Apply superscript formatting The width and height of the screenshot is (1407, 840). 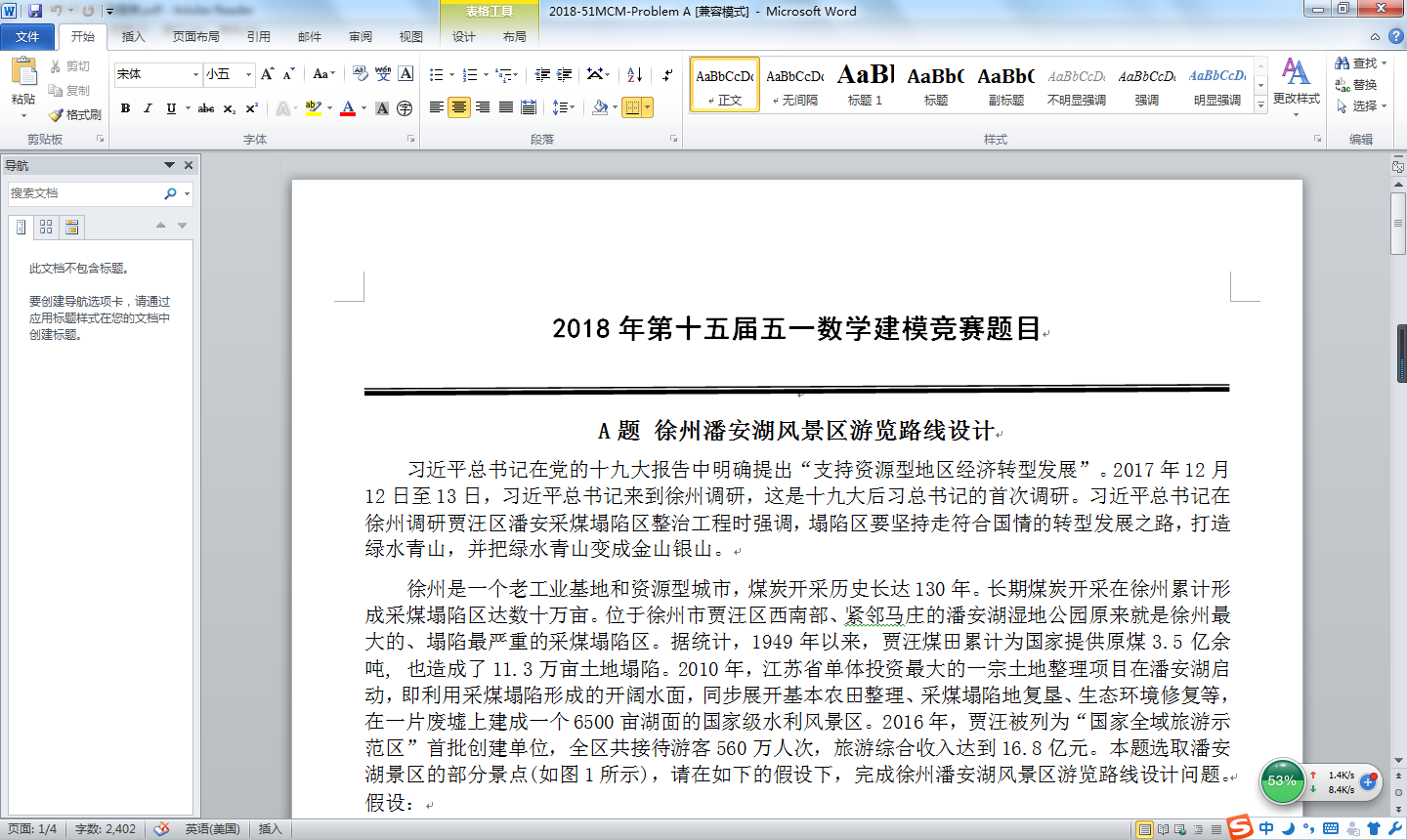pyautogui.click(x=251, y=108)
